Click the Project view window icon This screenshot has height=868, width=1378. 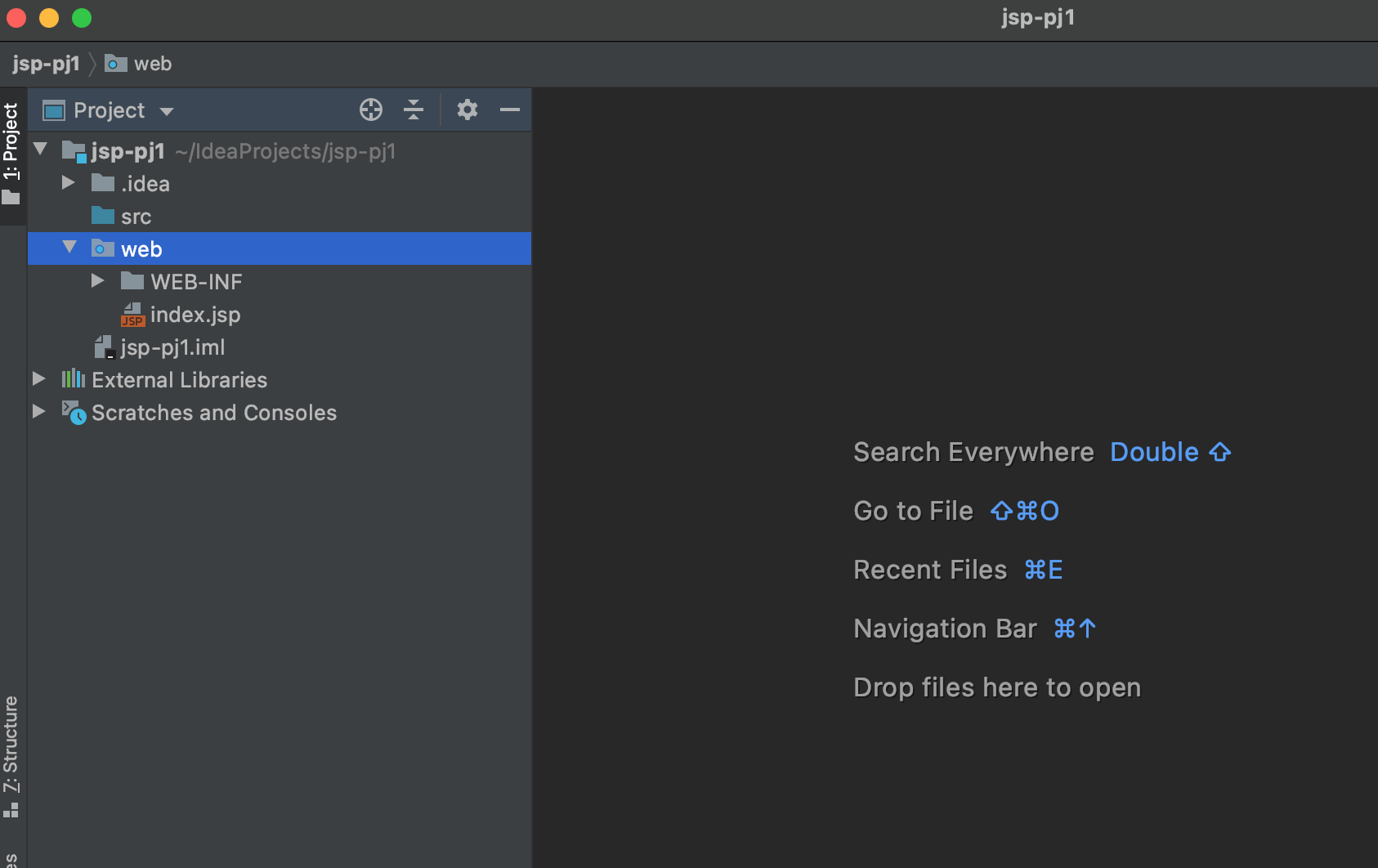54,110
